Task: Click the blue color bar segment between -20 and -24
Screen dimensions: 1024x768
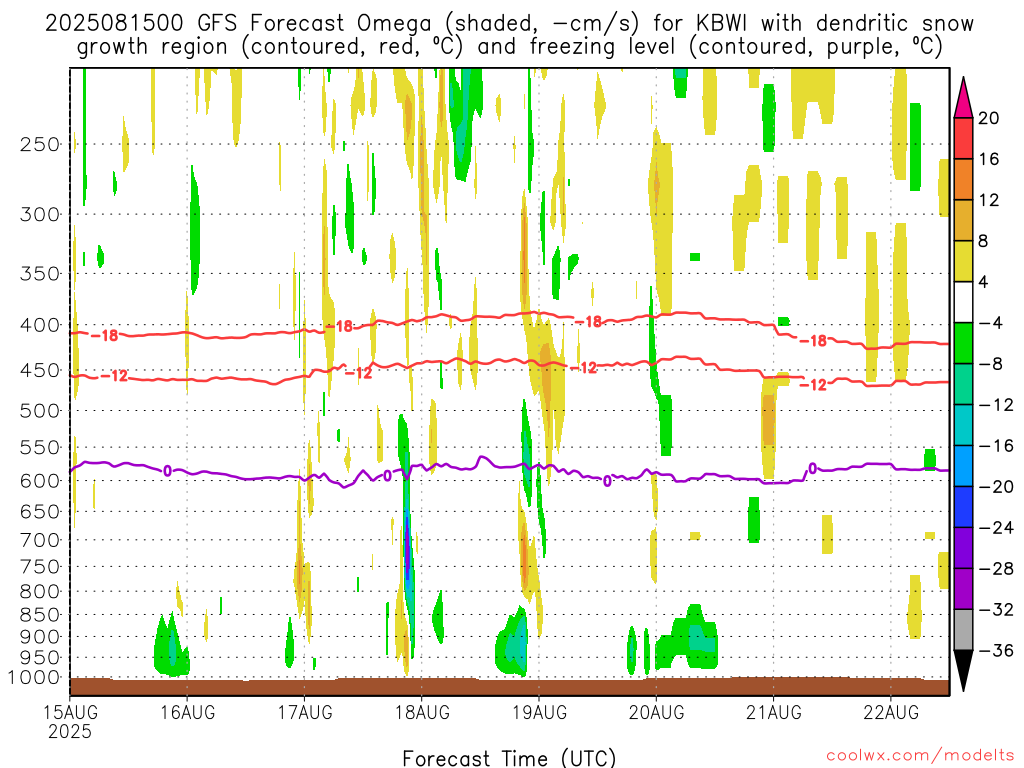Action: (x=963, y=507)
